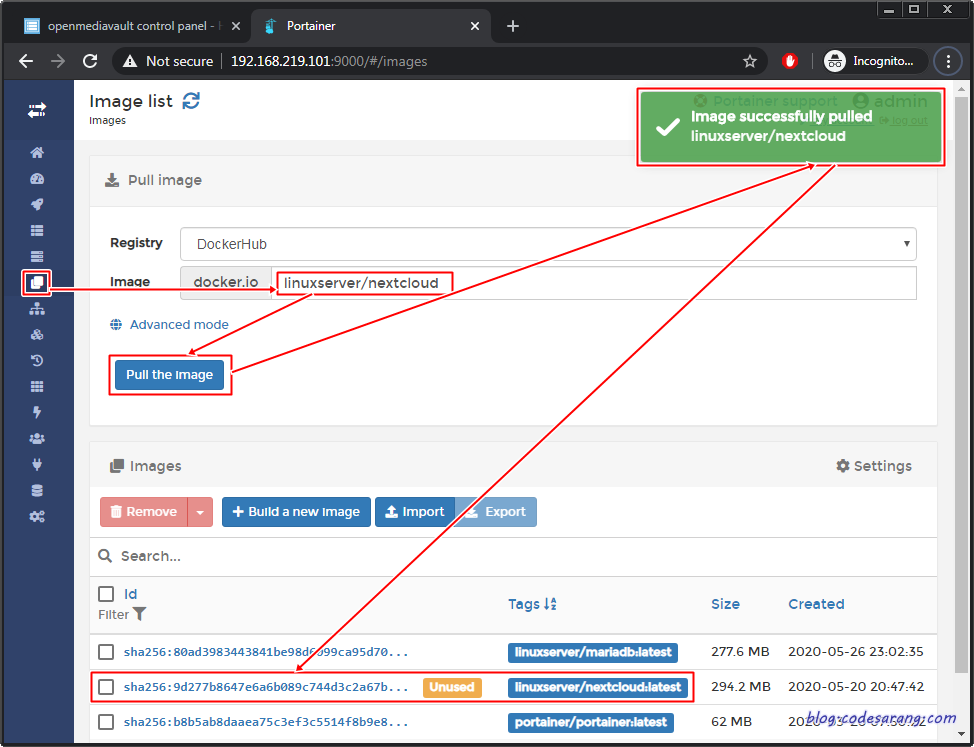974x747 pixels.
Task: Bookmark this page with the star icon
Action: (x=750, y=61)
